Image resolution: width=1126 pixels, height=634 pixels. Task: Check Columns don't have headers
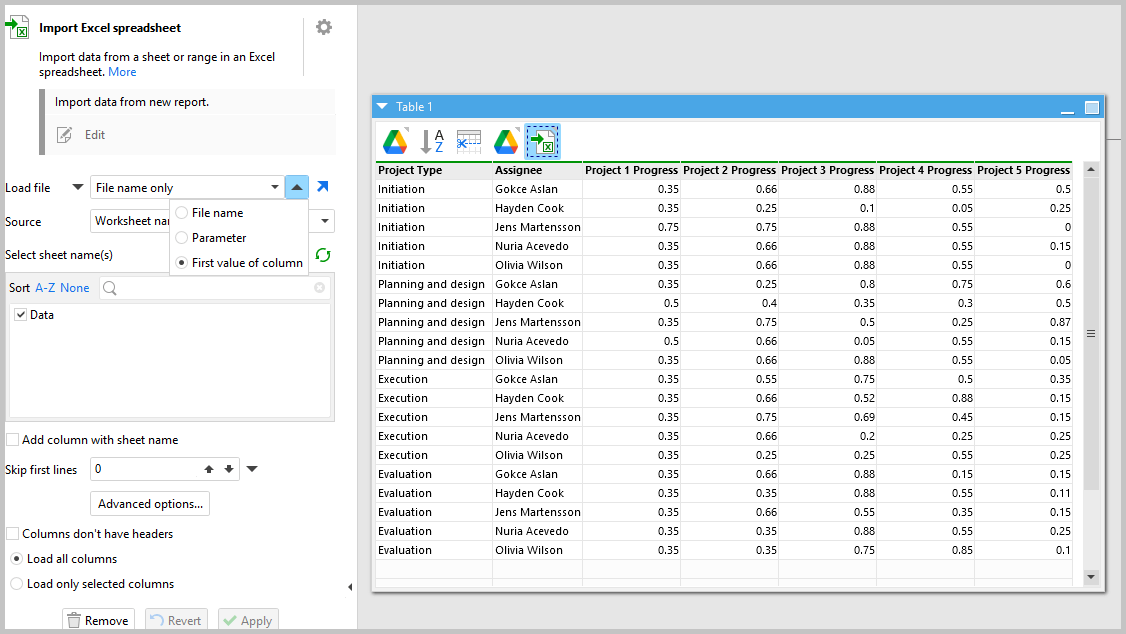[13, 533]
